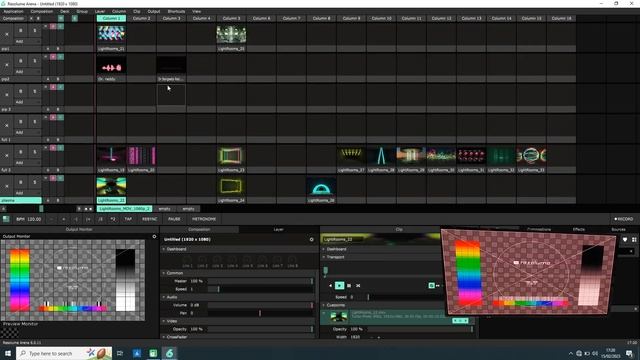Double the BPM with *2 button
The width and height of the screenshot is (640, 360).
tap(113, 219)
